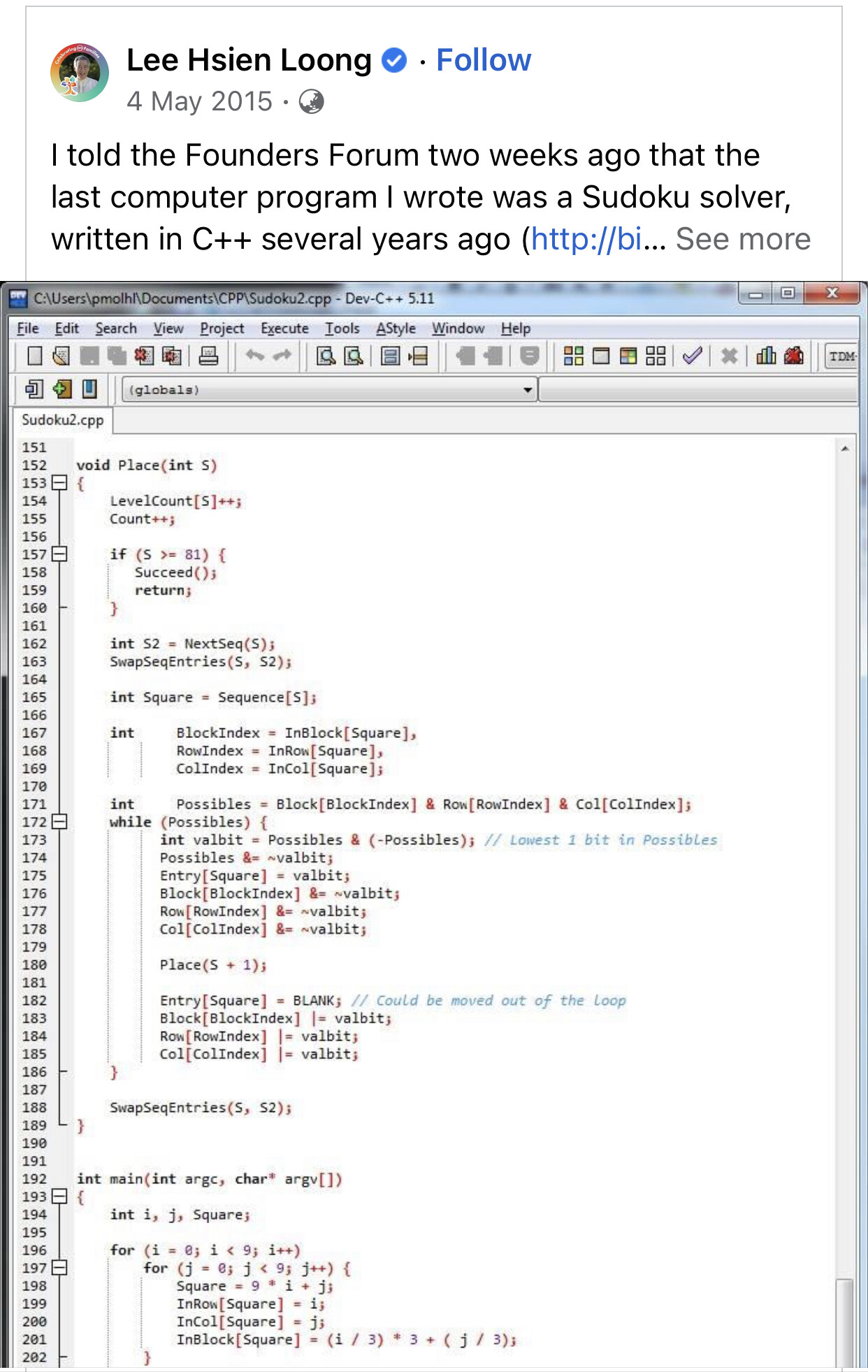Open the Tools menu

tap(342, 328)
